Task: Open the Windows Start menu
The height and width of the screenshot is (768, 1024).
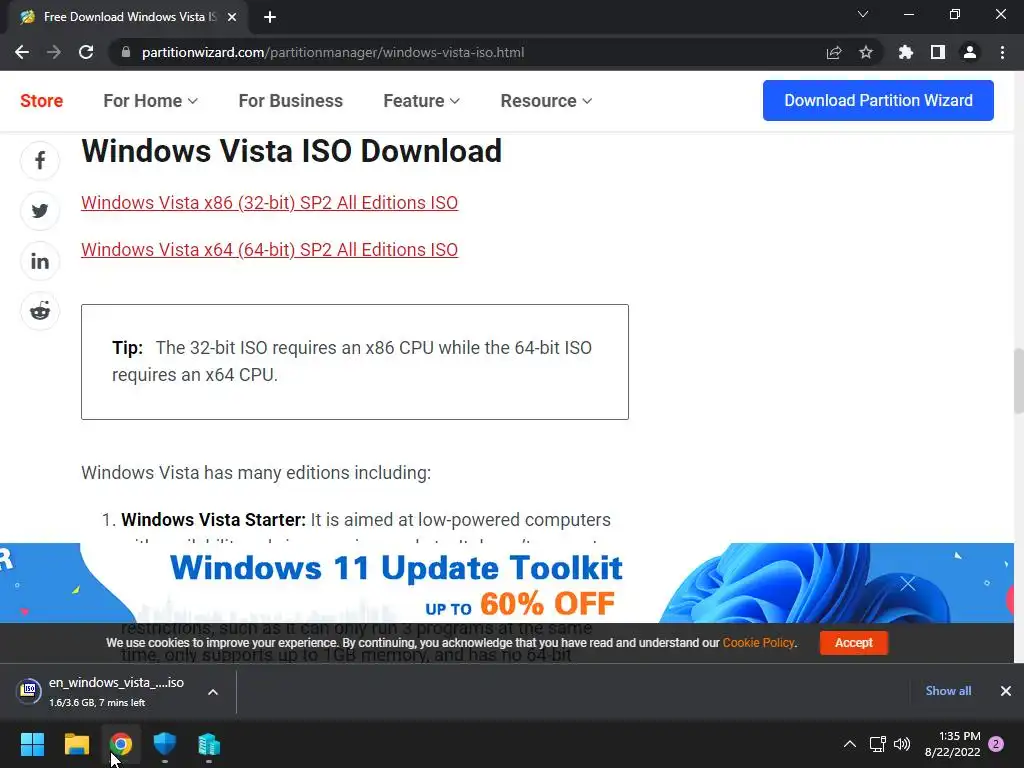Action: coord(32,744)
